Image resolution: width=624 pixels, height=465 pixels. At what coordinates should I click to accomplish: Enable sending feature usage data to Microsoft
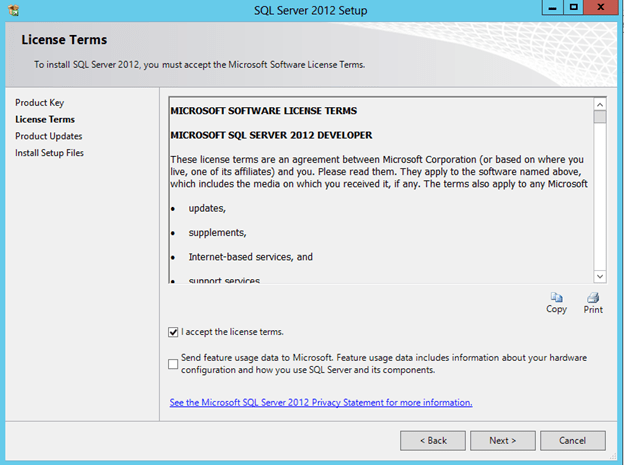coord(174,364)
